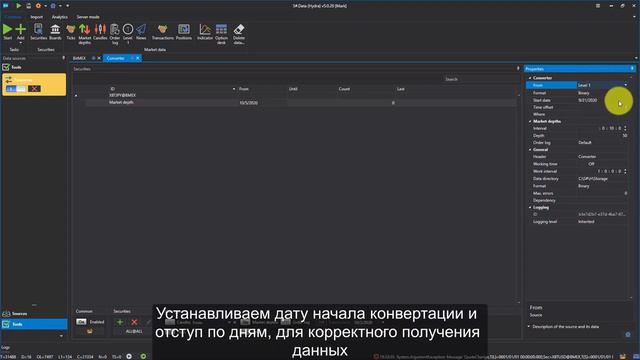Open the Securities ribbon icon

click(38, 29)
